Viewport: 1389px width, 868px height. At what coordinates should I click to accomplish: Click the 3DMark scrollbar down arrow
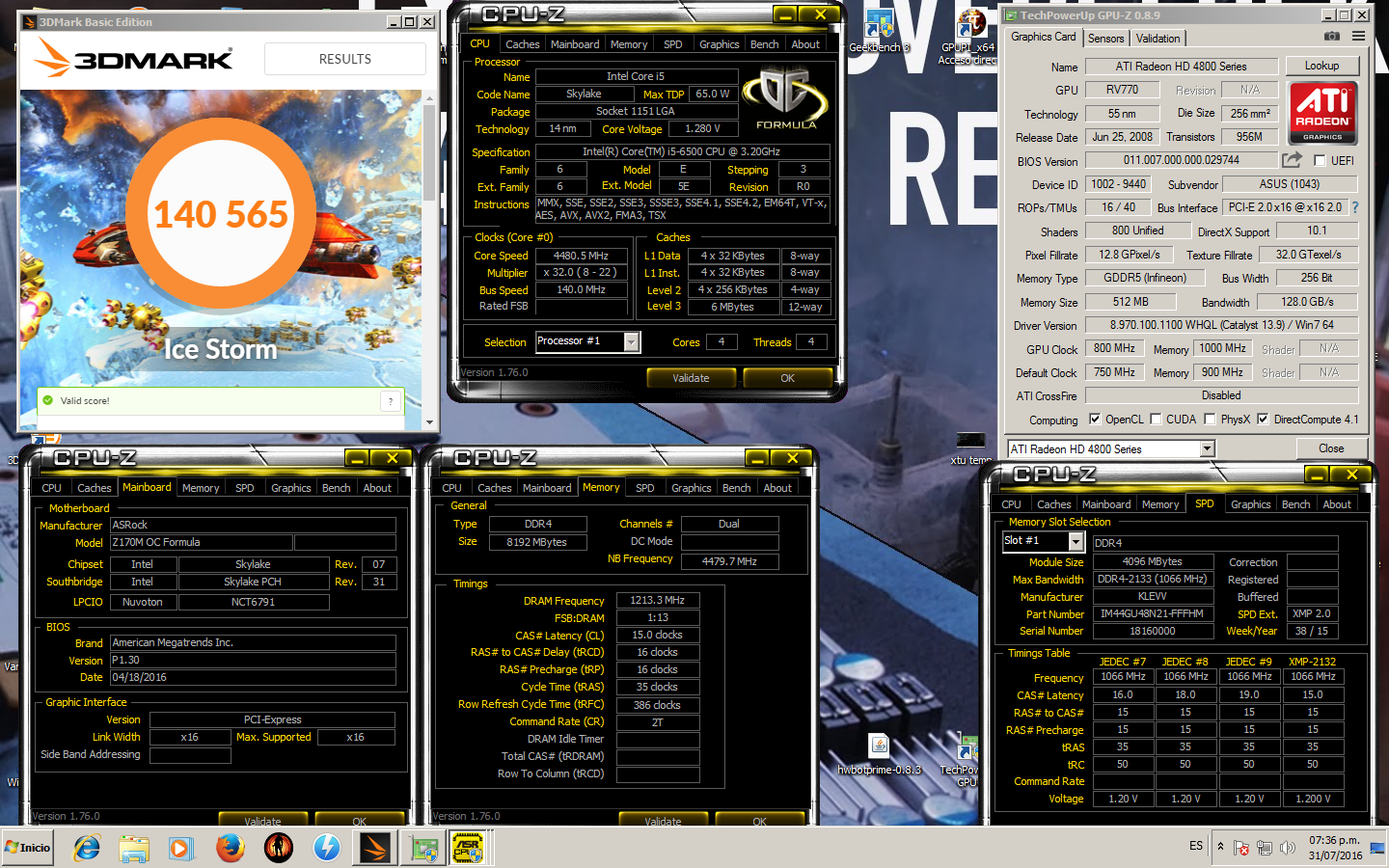click(430, 422)
